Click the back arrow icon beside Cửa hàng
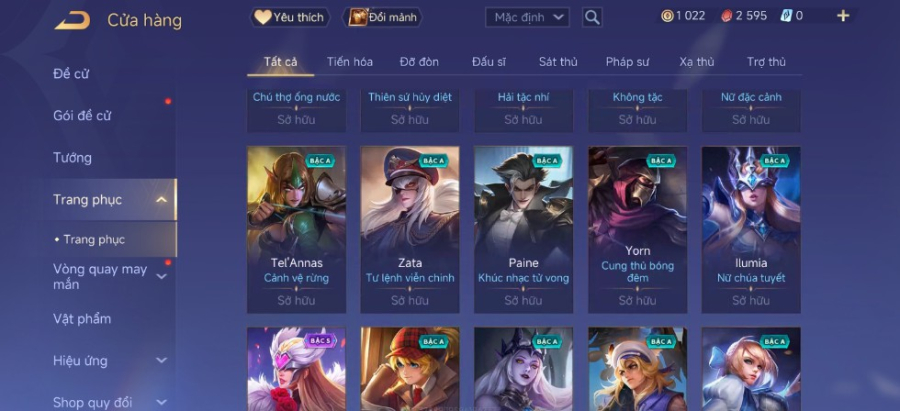This screenshot has width=900, height=411. [72, 21]
